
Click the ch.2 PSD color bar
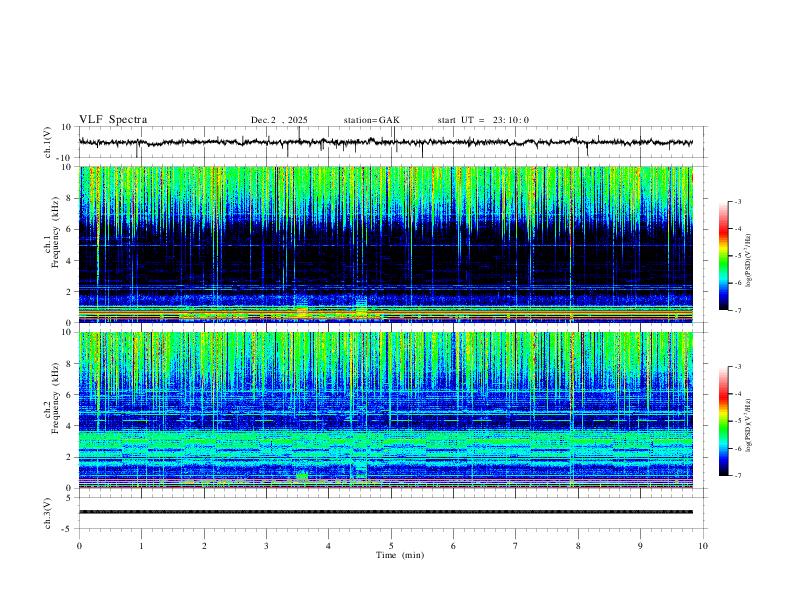pos(723,421)
